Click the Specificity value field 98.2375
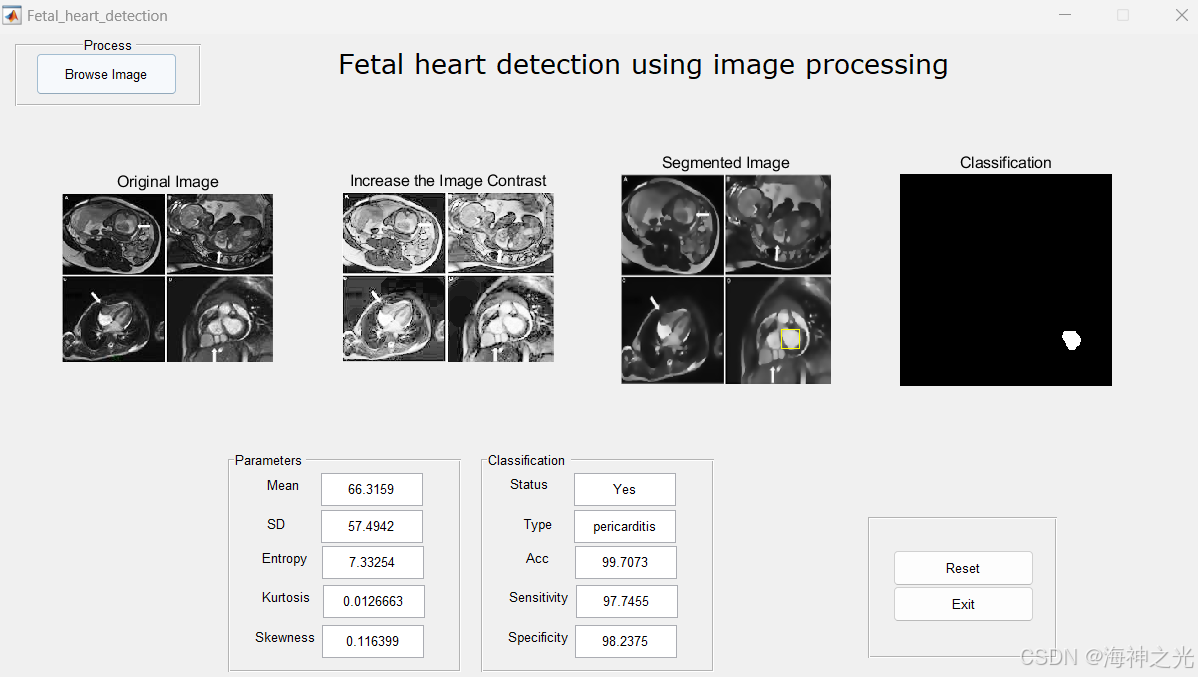The height and width of the screenshot is (677, 1198). (625, 641)
